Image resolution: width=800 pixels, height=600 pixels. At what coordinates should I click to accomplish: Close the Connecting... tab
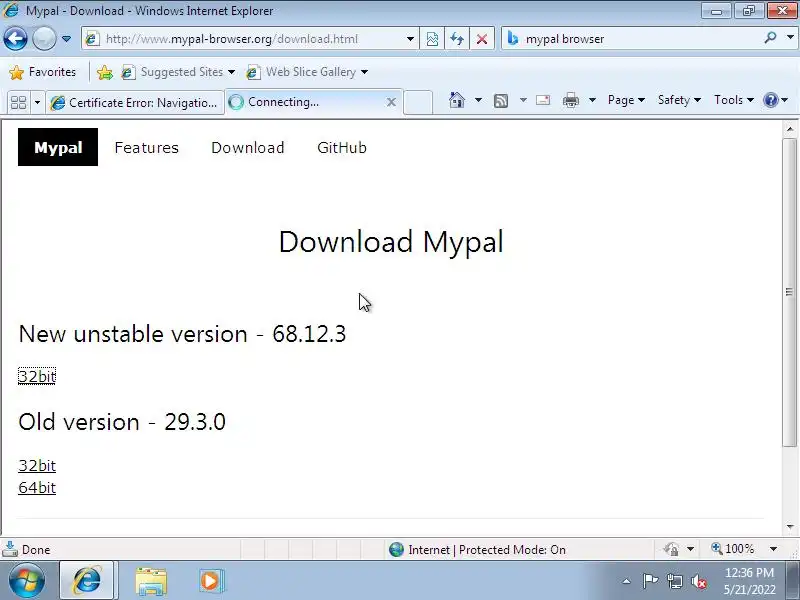(x=391, y=103)
